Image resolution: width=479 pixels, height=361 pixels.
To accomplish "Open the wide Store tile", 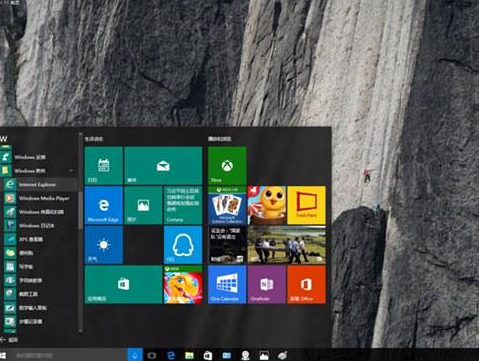I will [123, 284].
